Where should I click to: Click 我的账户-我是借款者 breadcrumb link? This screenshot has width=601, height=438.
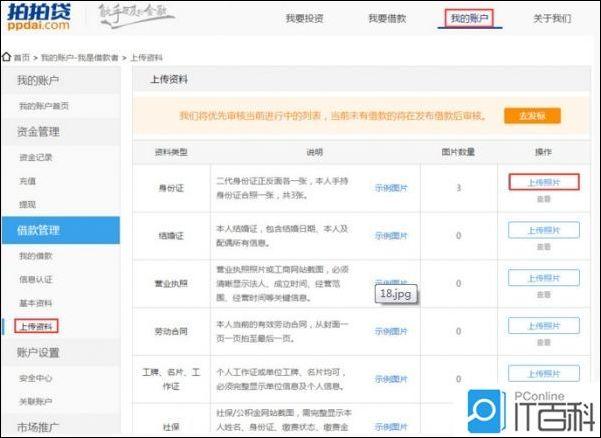[80, 57]
